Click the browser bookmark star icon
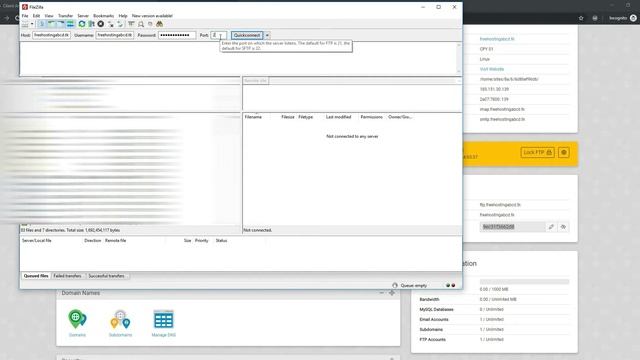The height and width of the screenshot is (360, 640). [x=581, y=18]
